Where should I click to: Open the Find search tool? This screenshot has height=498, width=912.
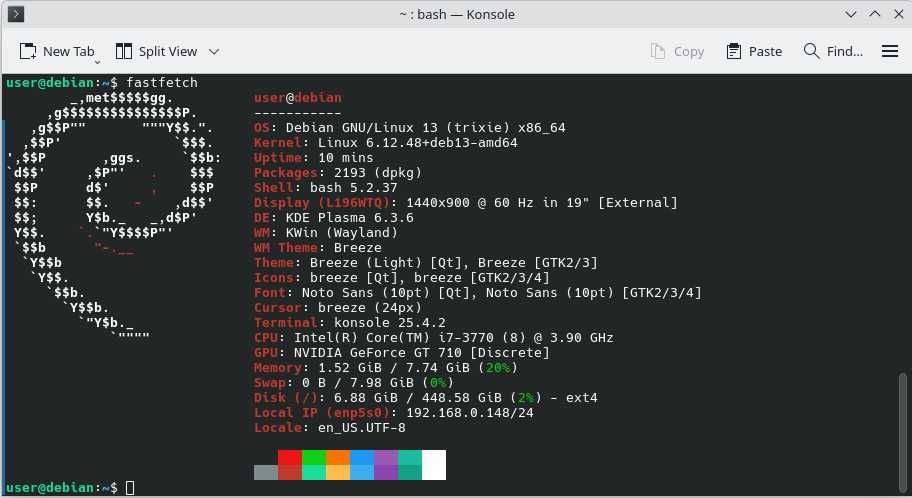(x=833, y=51)
